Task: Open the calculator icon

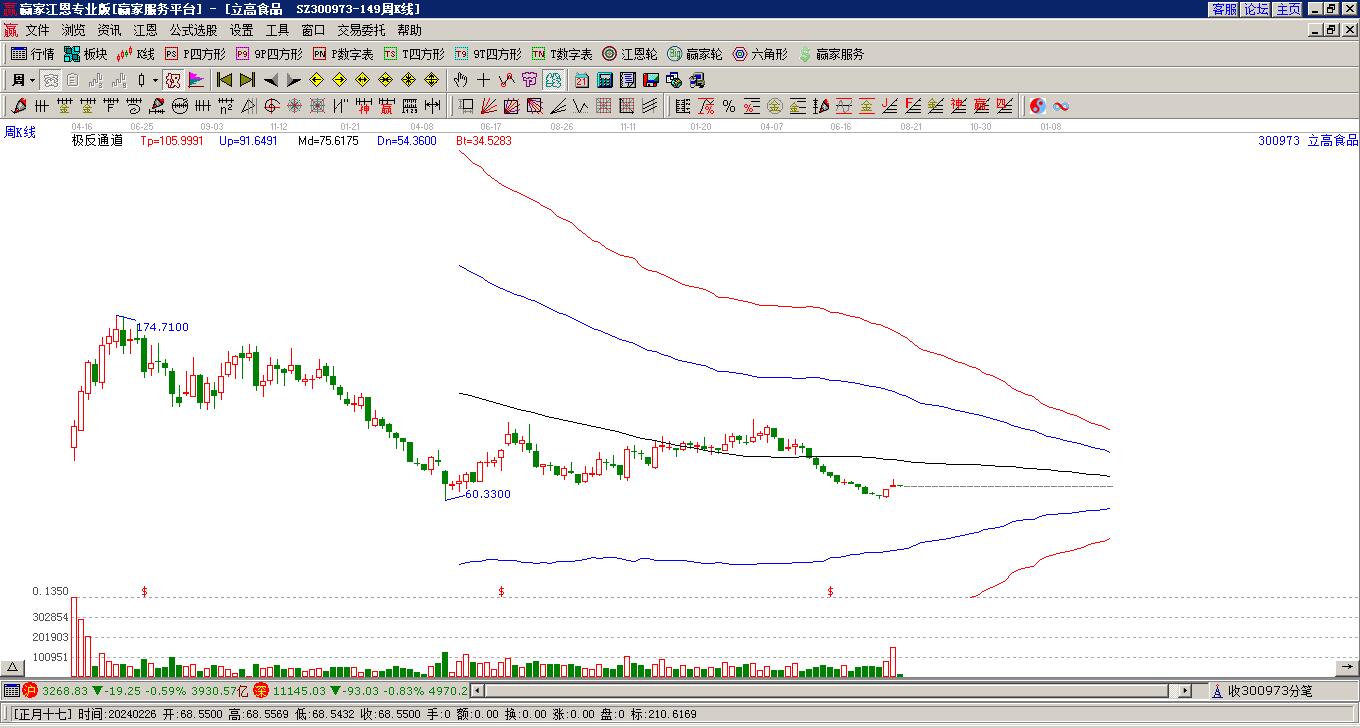Action: [x=605, y=80]
